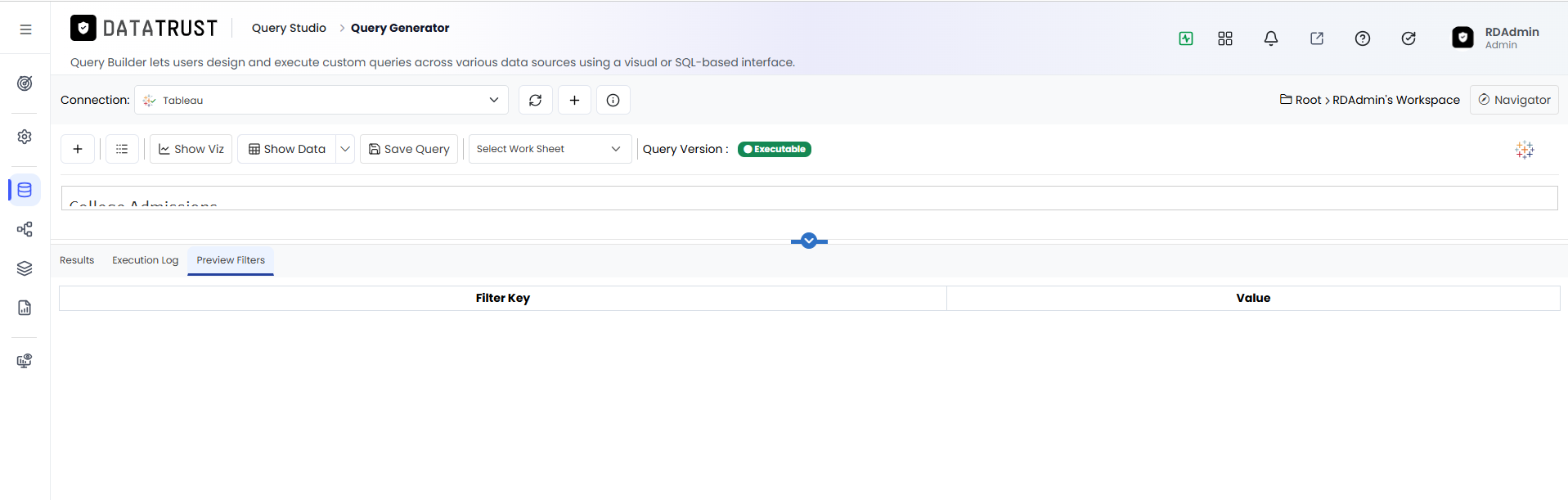1568x500 pixels.
Task: Switch to the Results tab
Action: click(77, 260)
